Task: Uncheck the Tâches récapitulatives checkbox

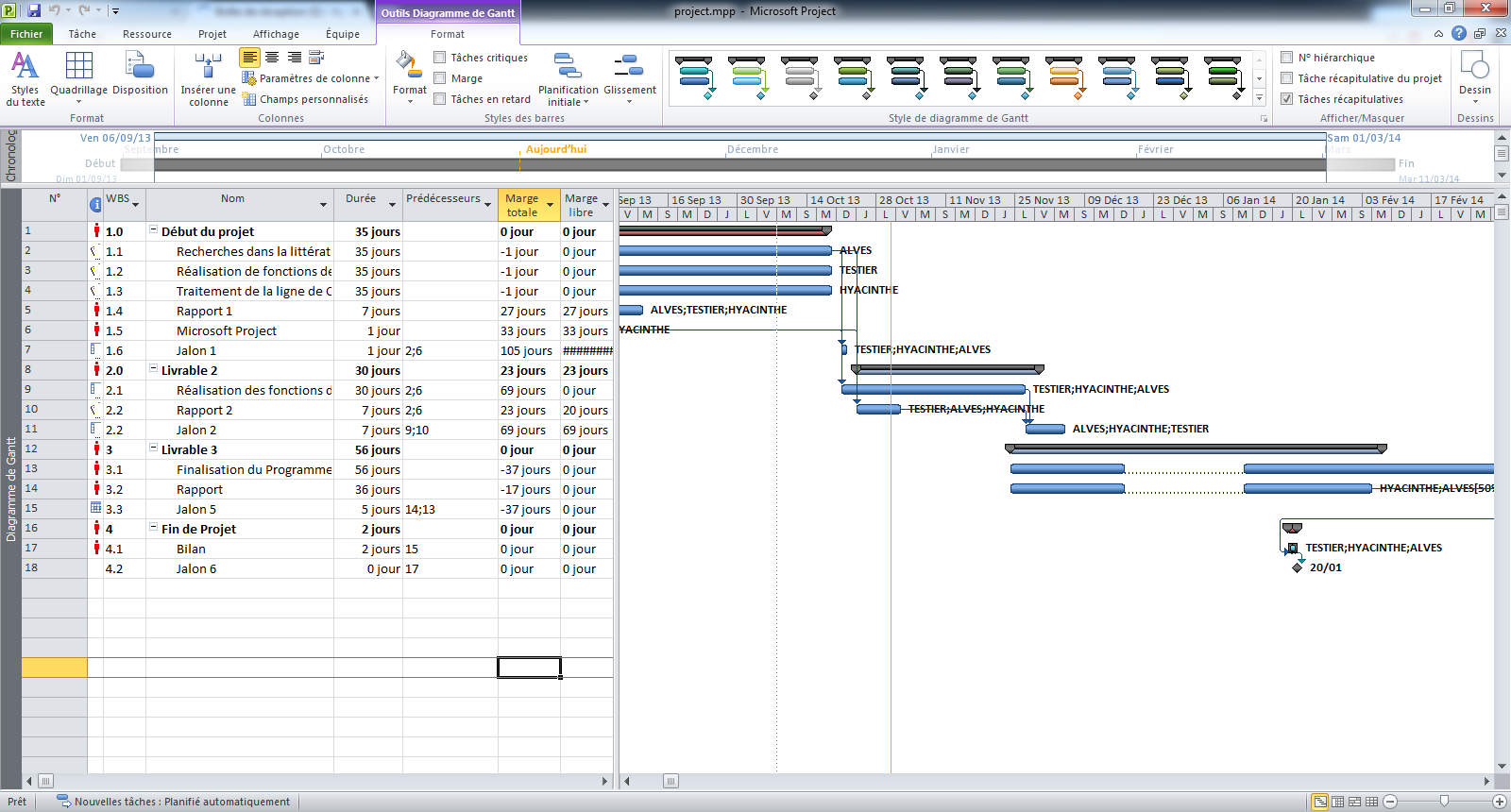Action: (x=1286, y=99)
